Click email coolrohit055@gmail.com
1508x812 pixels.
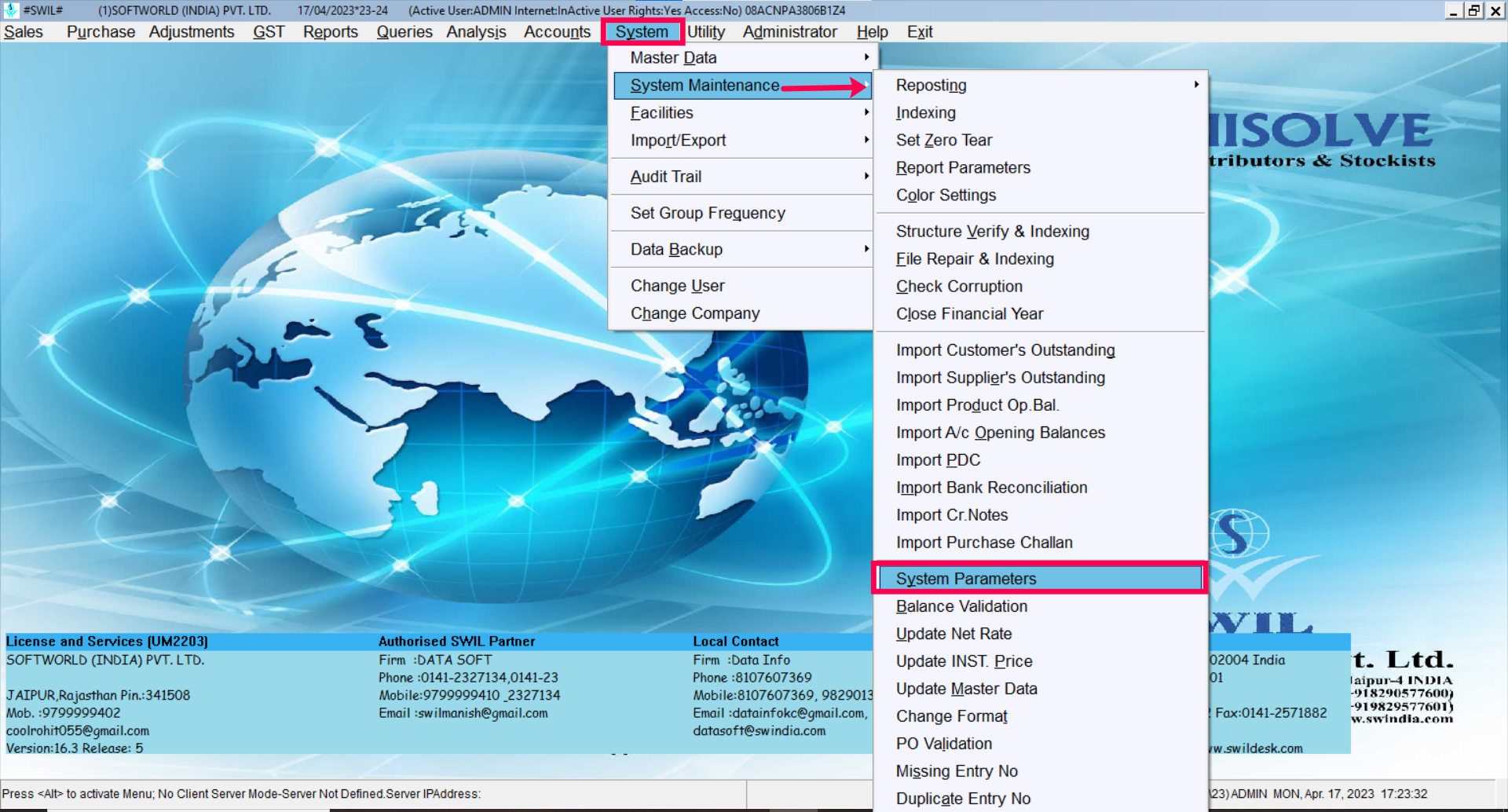(x=78, y=731)
